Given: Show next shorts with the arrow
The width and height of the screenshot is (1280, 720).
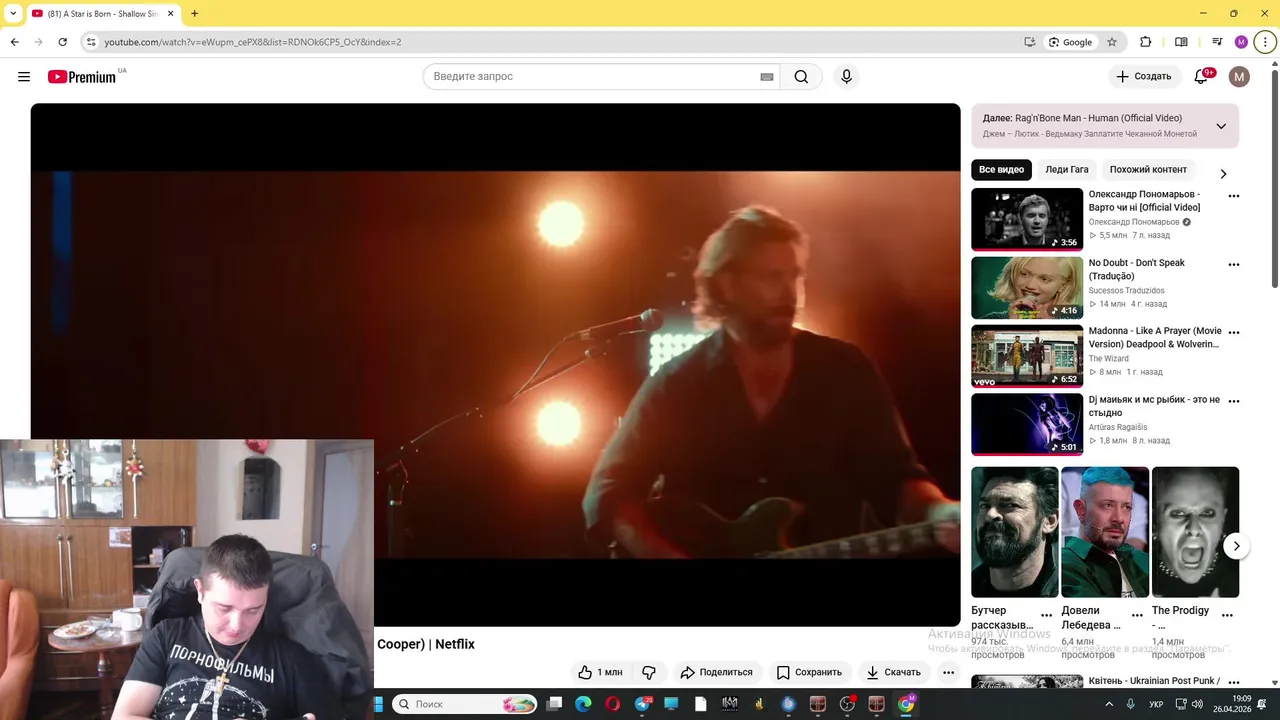Looking at the screenshot, I should coord(1236,546).
